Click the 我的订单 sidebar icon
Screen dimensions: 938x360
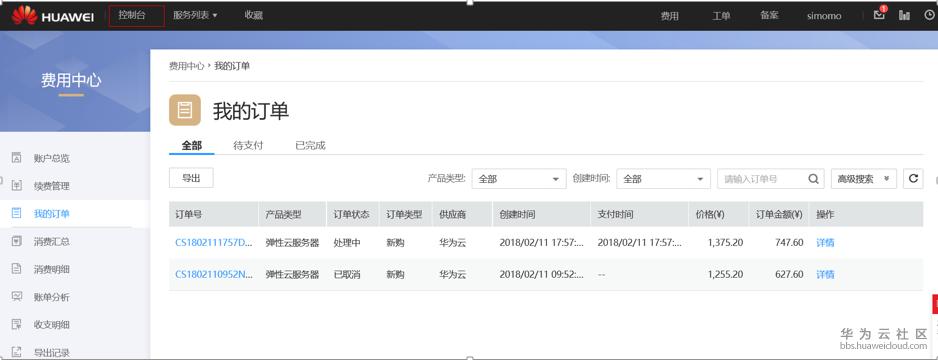click(17, 213)
